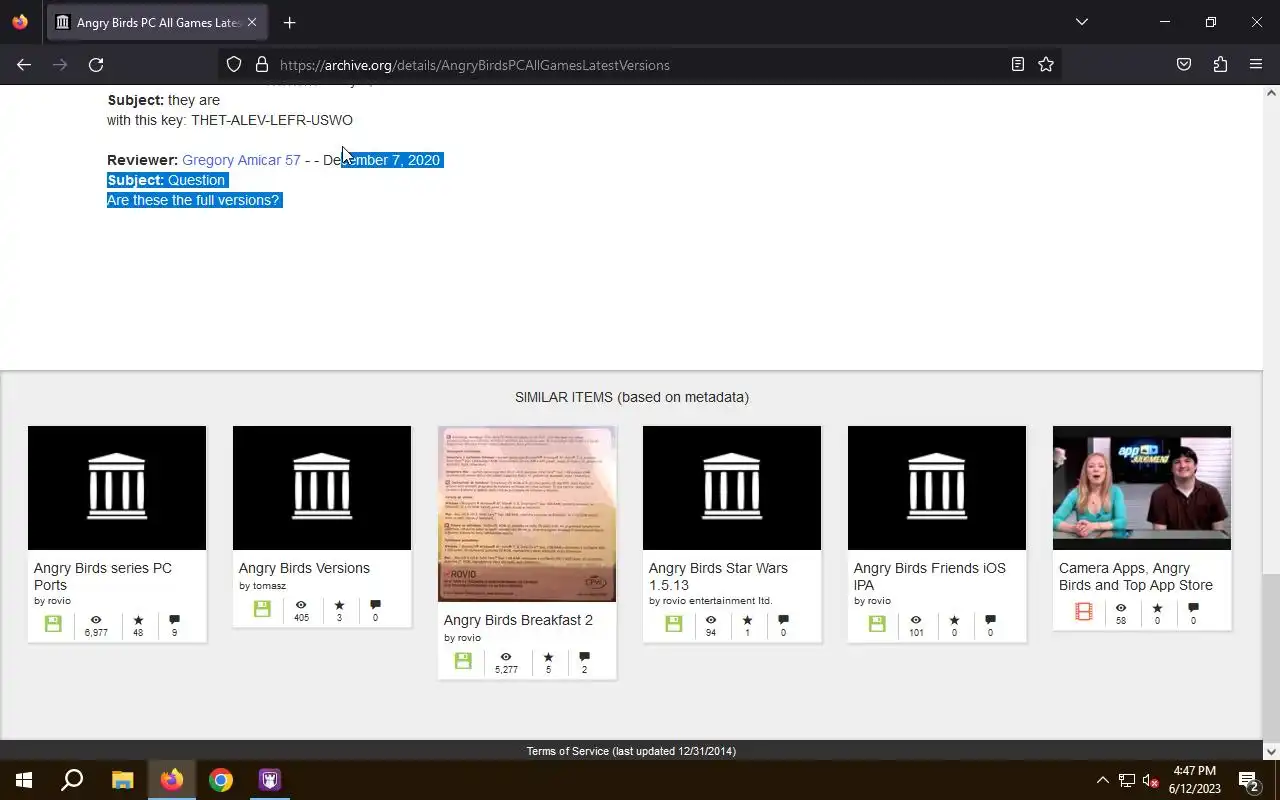This screenshot has width=1280, height=800.
Task: Click the muted volume tray icon
Action: click(1150, 780)
